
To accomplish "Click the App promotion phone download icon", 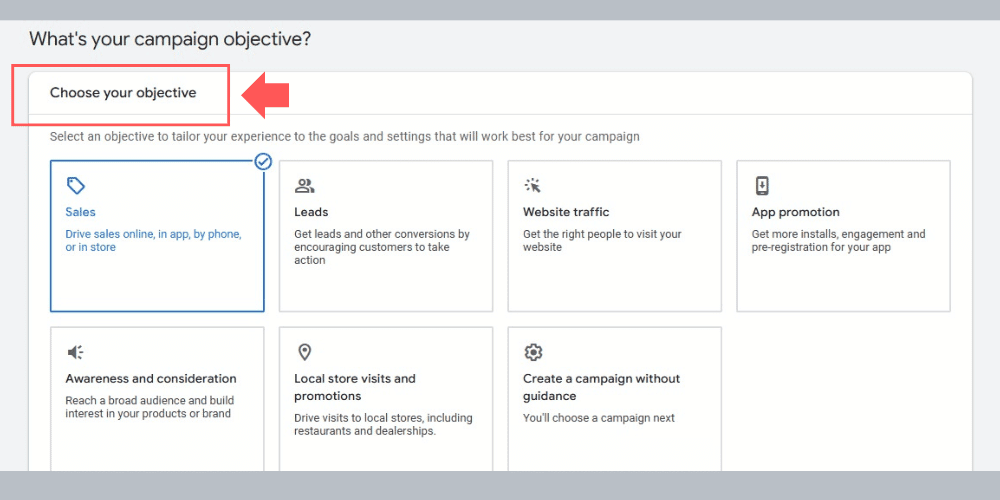I will [762, 186].
